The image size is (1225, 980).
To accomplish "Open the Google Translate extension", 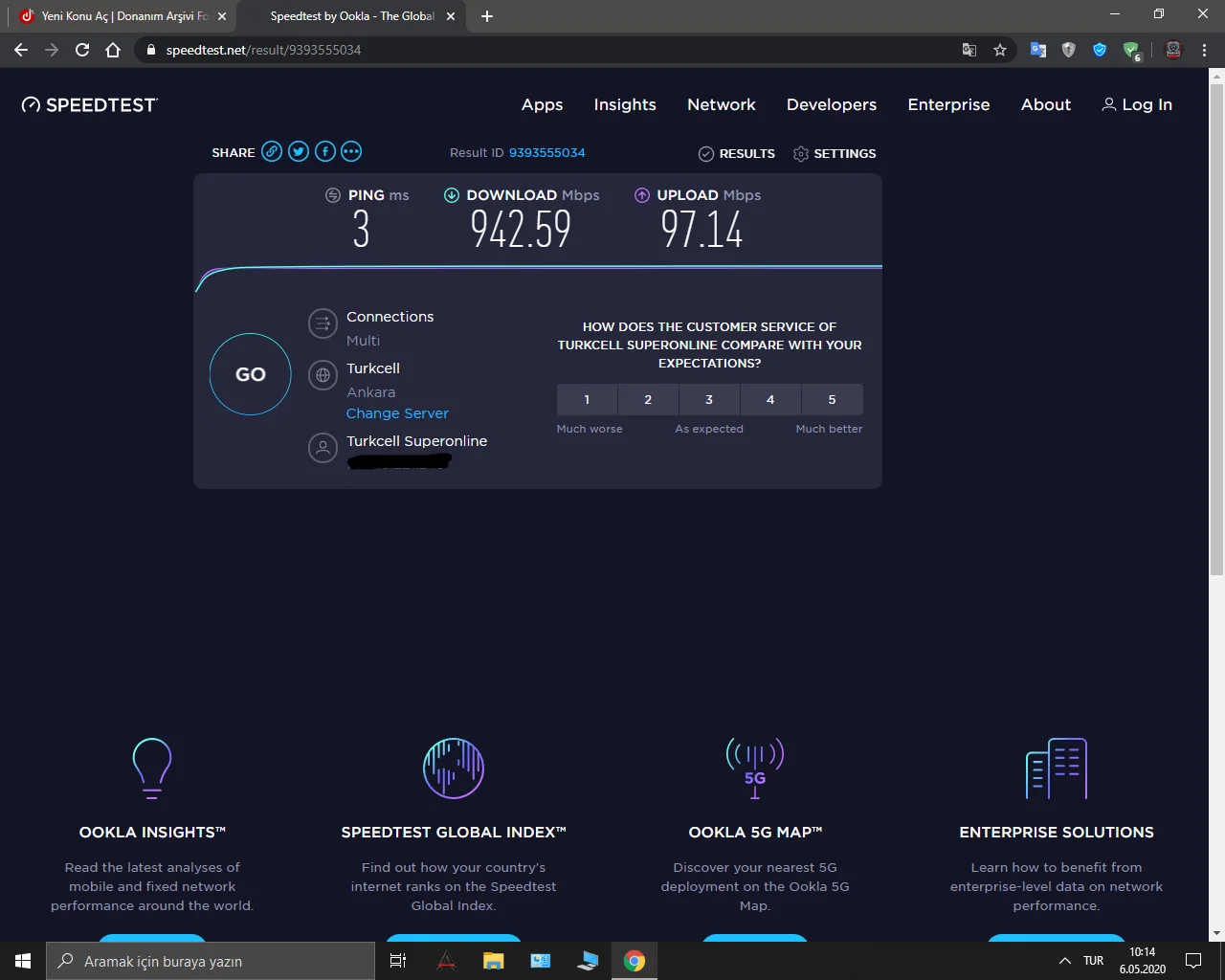I will point(1038,50).
